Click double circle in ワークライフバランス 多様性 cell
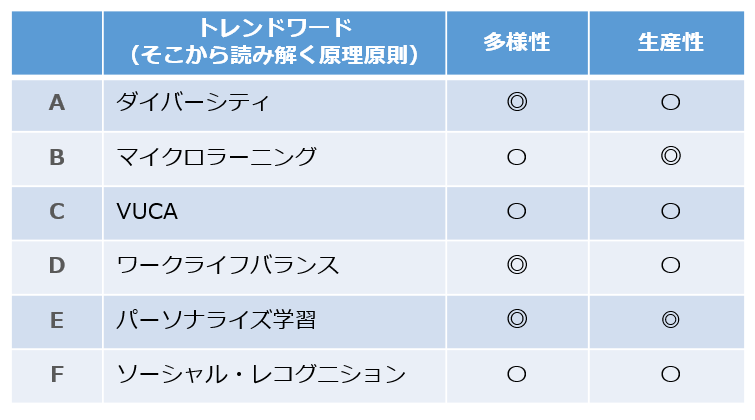The height and width of the screenshot is (420, 755). tap(517, 265)
